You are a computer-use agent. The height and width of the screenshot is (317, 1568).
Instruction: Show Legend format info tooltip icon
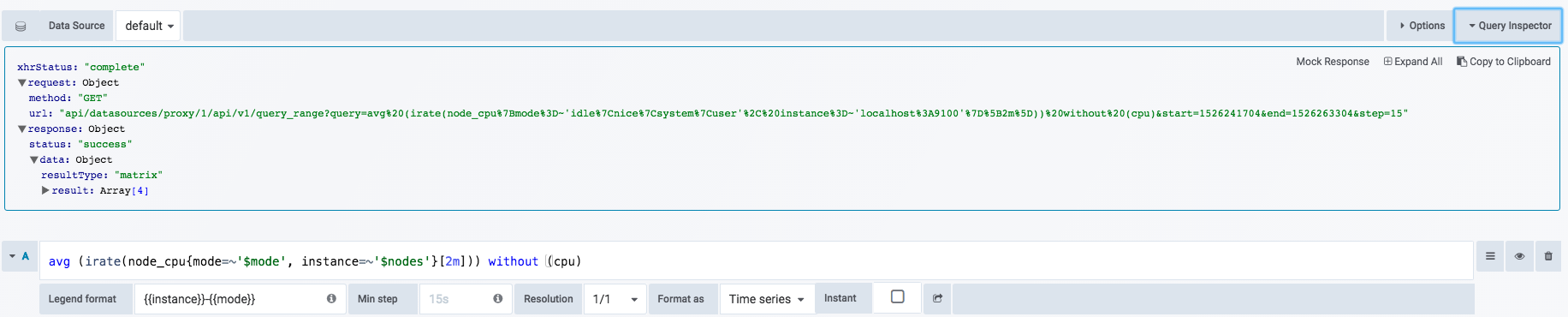coord(331,299)
